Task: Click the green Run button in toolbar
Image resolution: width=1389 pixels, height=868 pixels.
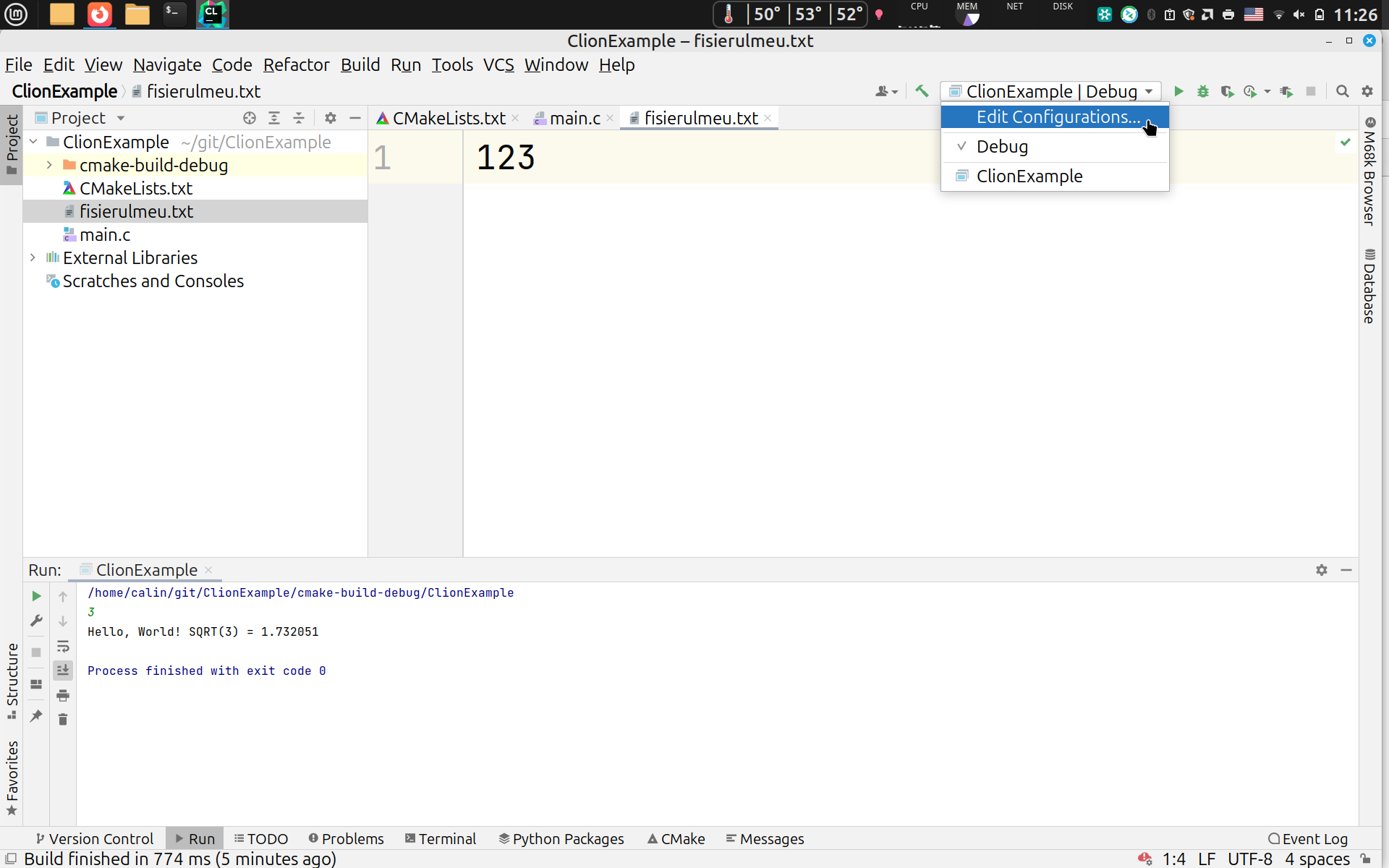Action: [1178, 91]
